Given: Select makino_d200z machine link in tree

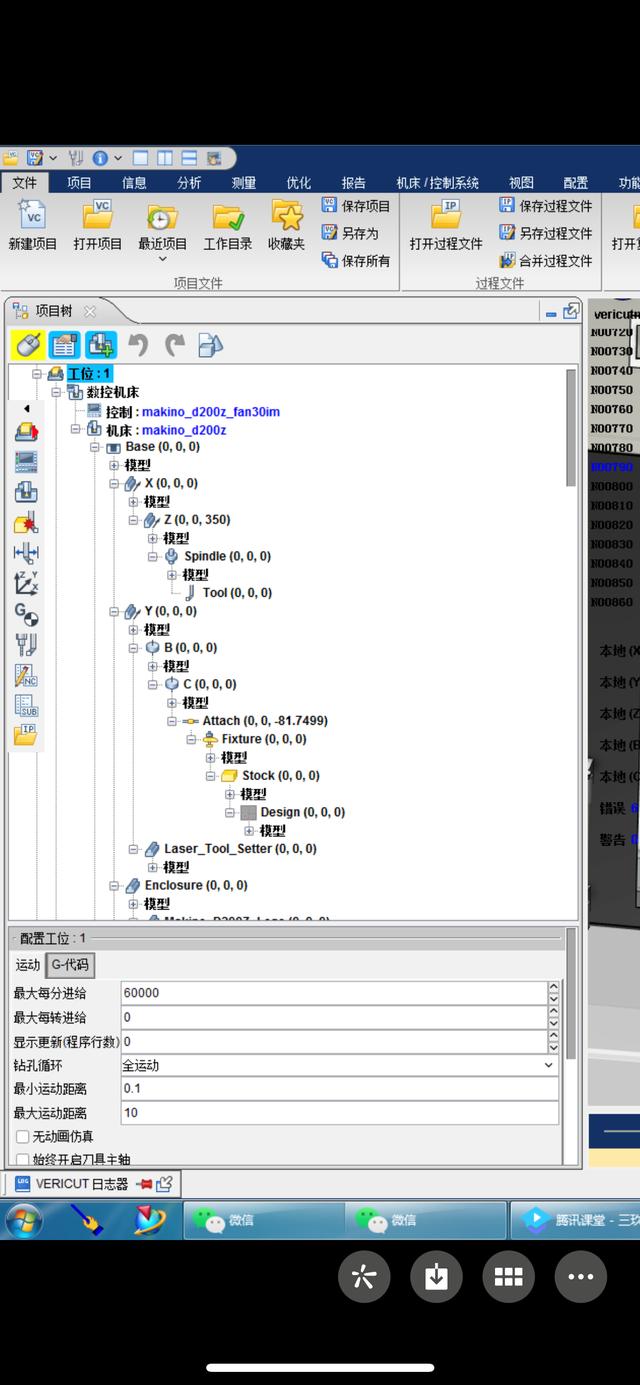Looking at the screenshot, I should 183,430.
